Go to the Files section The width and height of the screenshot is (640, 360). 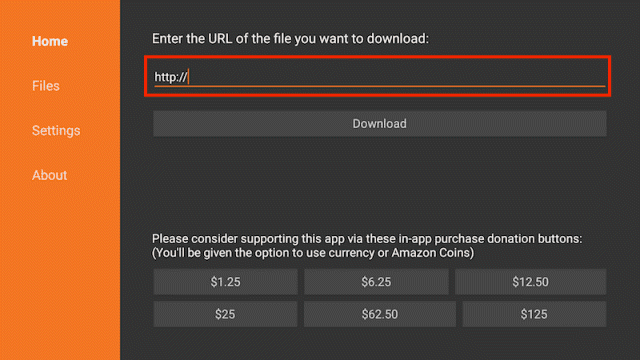pos(46,86)
